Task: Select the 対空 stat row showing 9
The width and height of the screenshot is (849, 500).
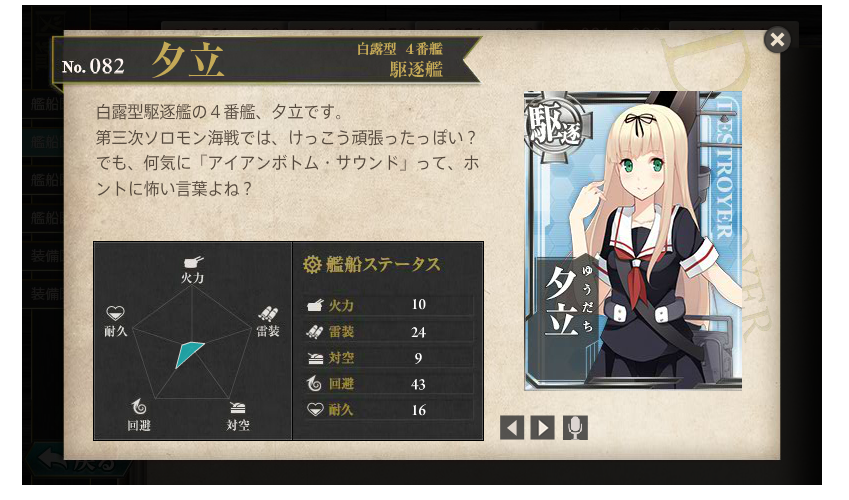Action: (x=389, y=358)
